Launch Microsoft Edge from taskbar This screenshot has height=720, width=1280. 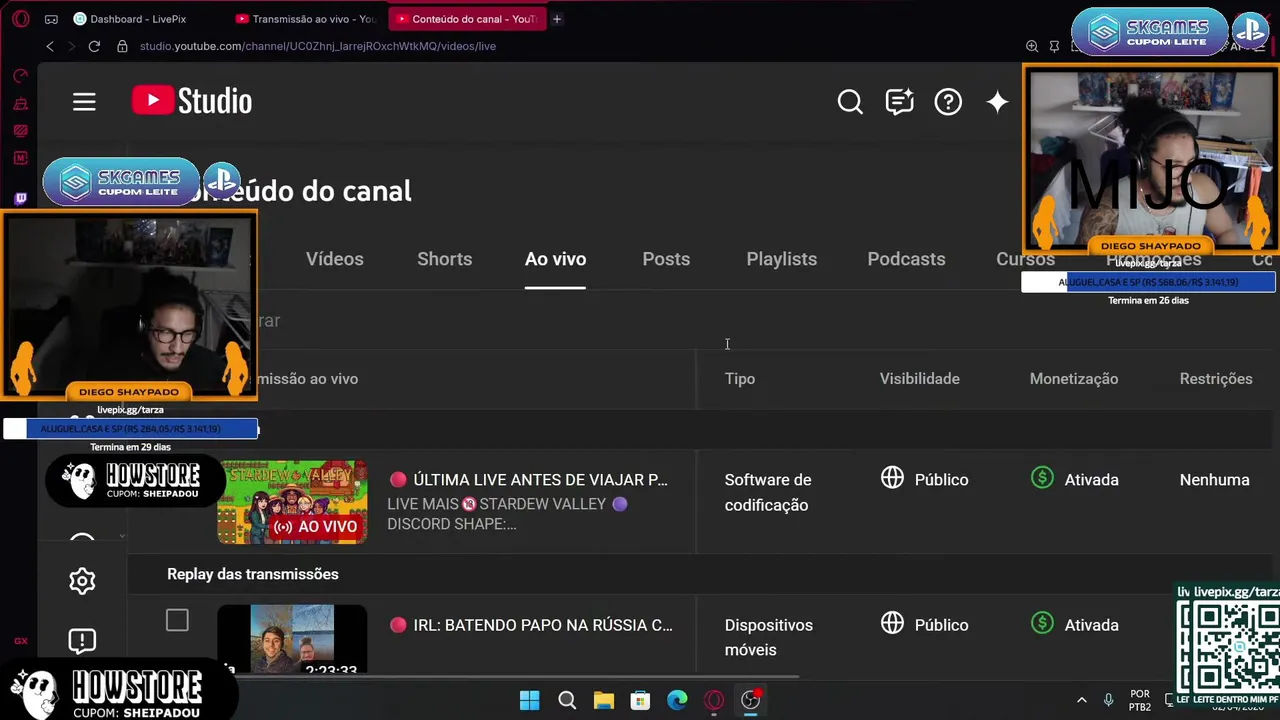tap(677, 700)
